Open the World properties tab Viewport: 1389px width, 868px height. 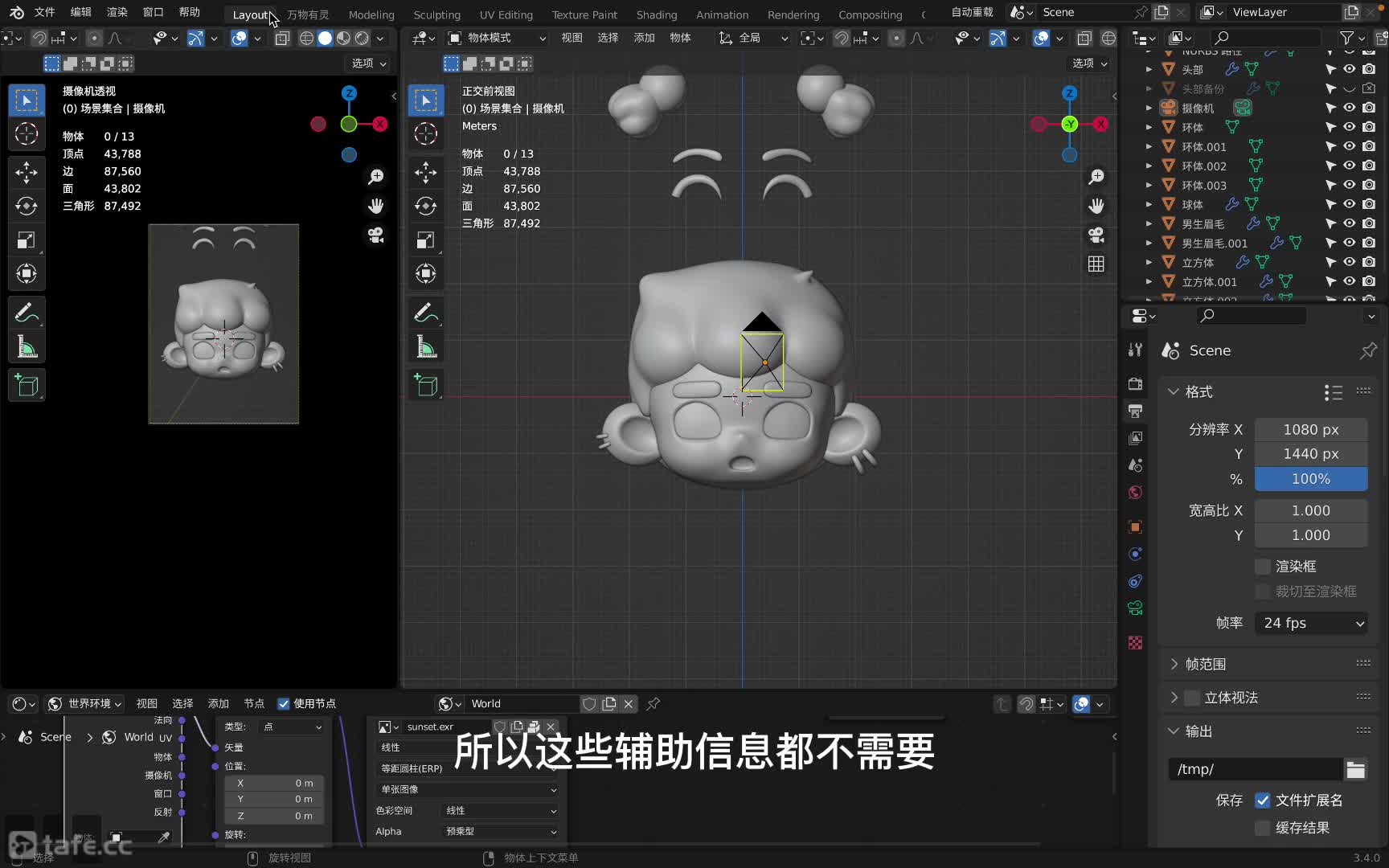click(x=1135, y=493)
